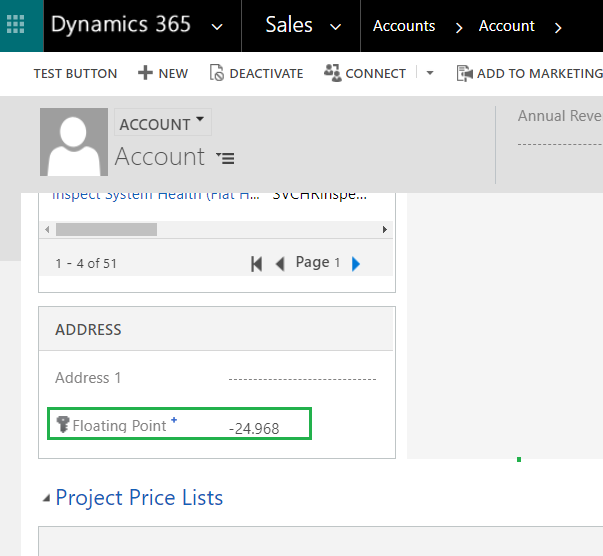Collapse the Project Price Lists section triangle
603x556 pixels.
coord(47,498)
